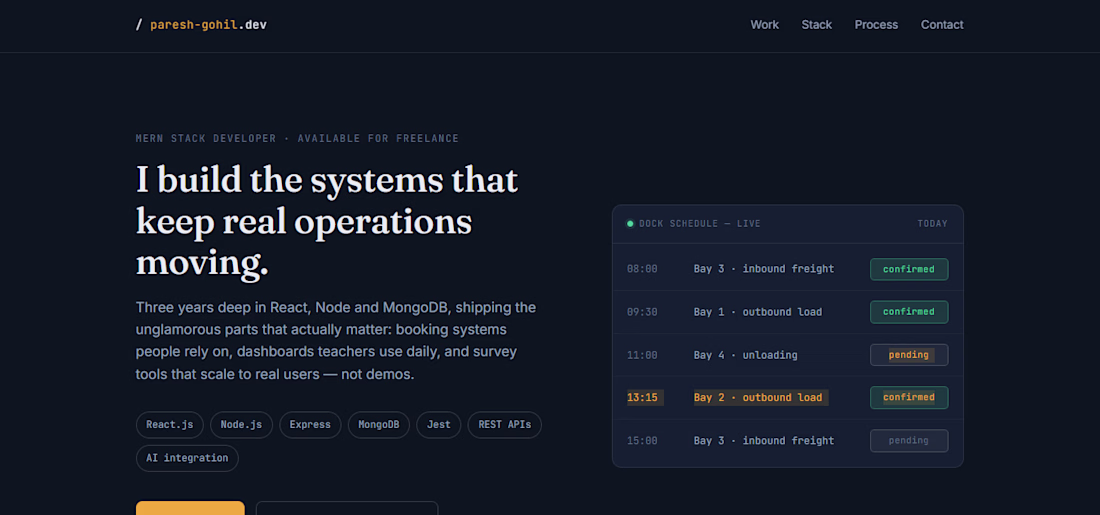Click the Express tag chip
The image size is (1100, 515).
click(310, 424)
